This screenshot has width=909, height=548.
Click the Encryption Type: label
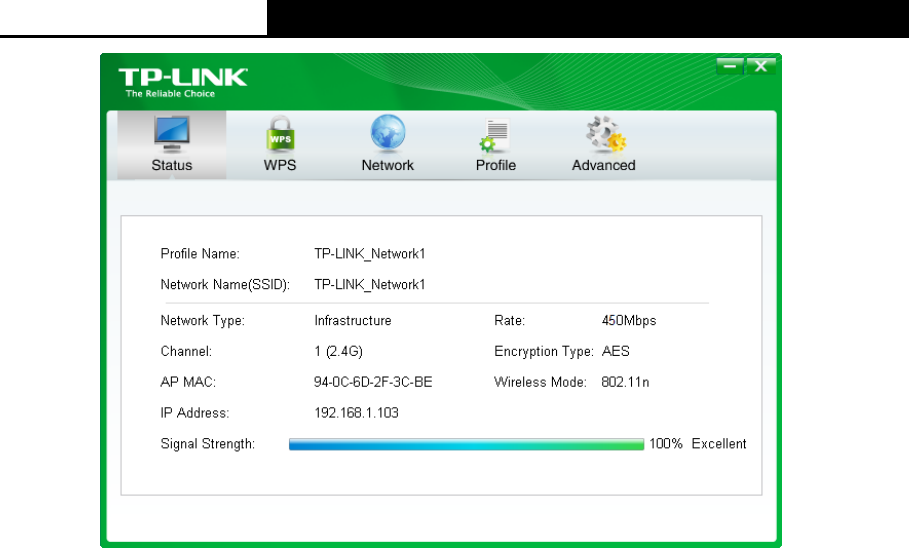(x=544, y=351)
